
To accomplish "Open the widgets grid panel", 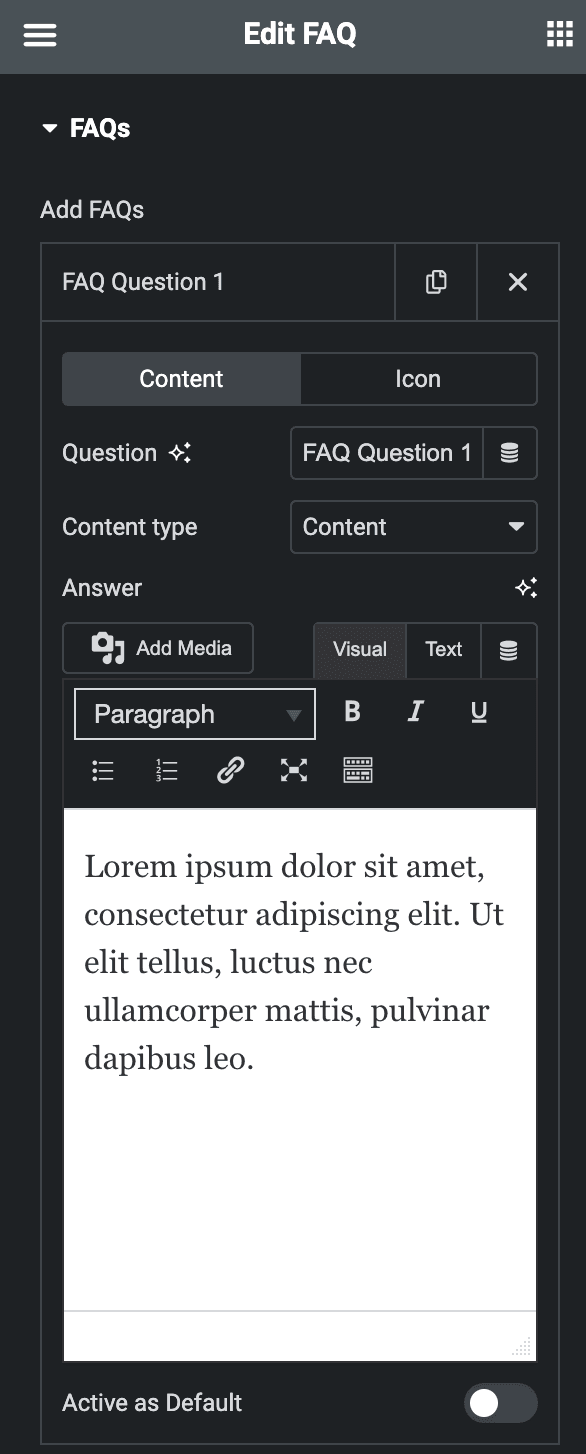I will [x=559, y=35].
